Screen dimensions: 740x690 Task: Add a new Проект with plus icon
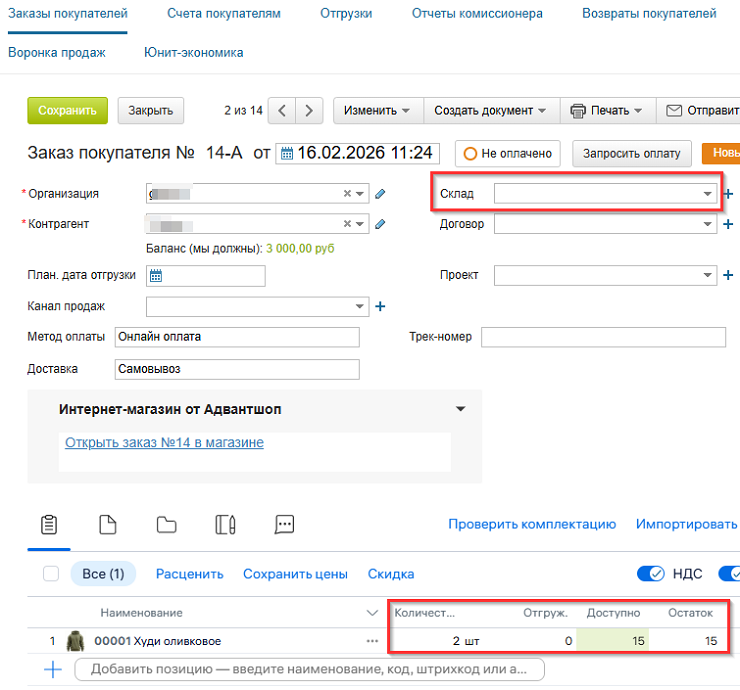(728, 275)
